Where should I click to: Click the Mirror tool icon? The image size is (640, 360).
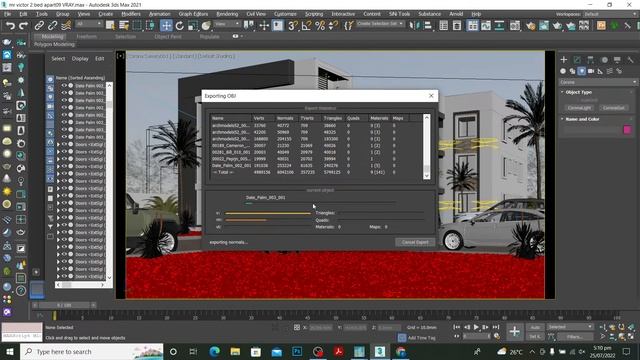point(414,26)
